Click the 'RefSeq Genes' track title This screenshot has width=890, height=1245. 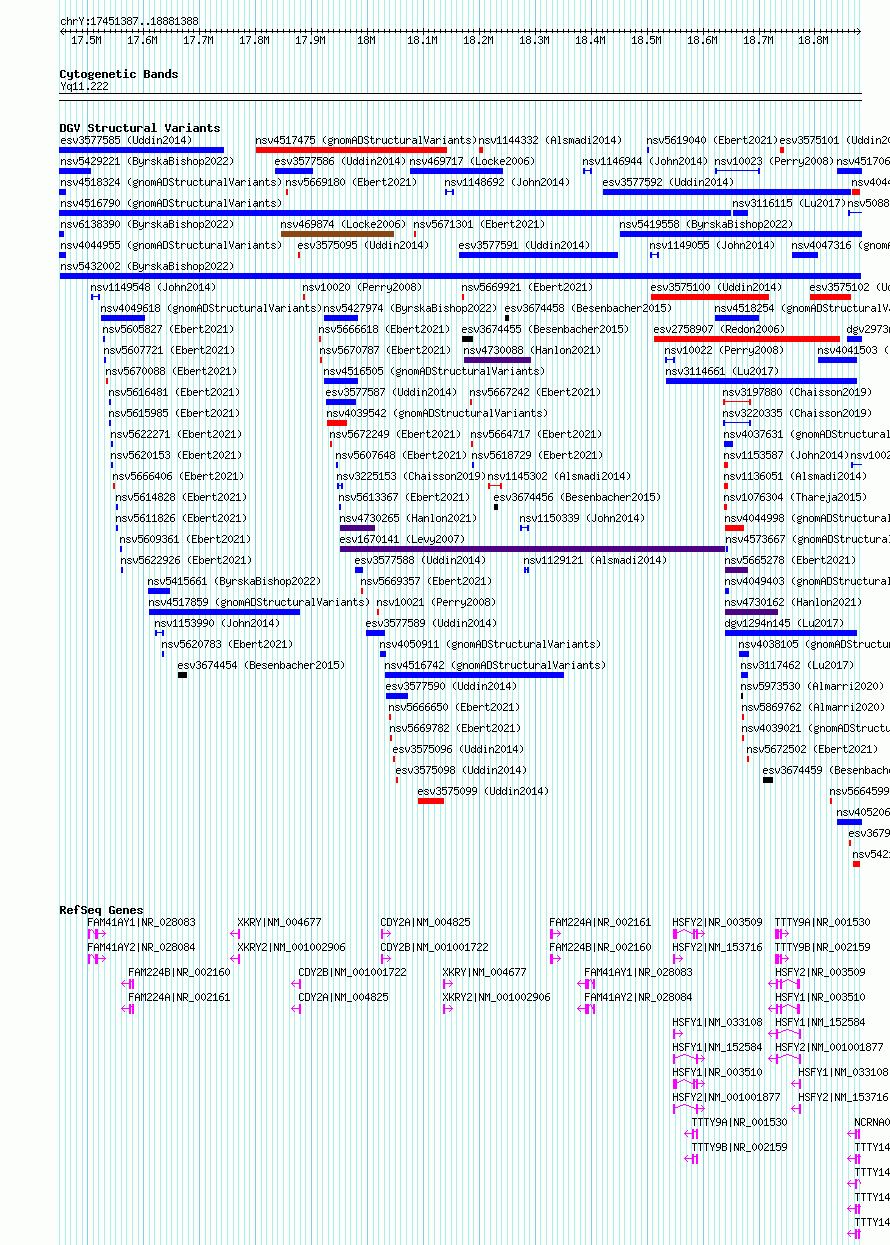101,910
